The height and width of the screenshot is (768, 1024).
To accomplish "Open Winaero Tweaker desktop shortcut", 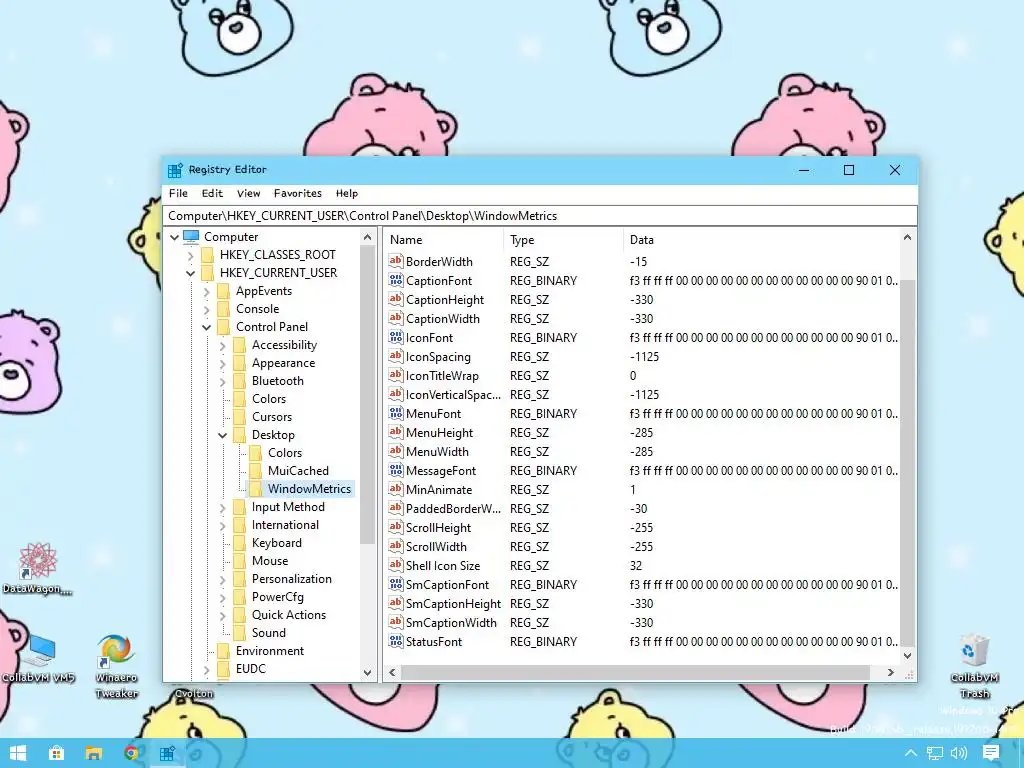I will click(116, 666).
